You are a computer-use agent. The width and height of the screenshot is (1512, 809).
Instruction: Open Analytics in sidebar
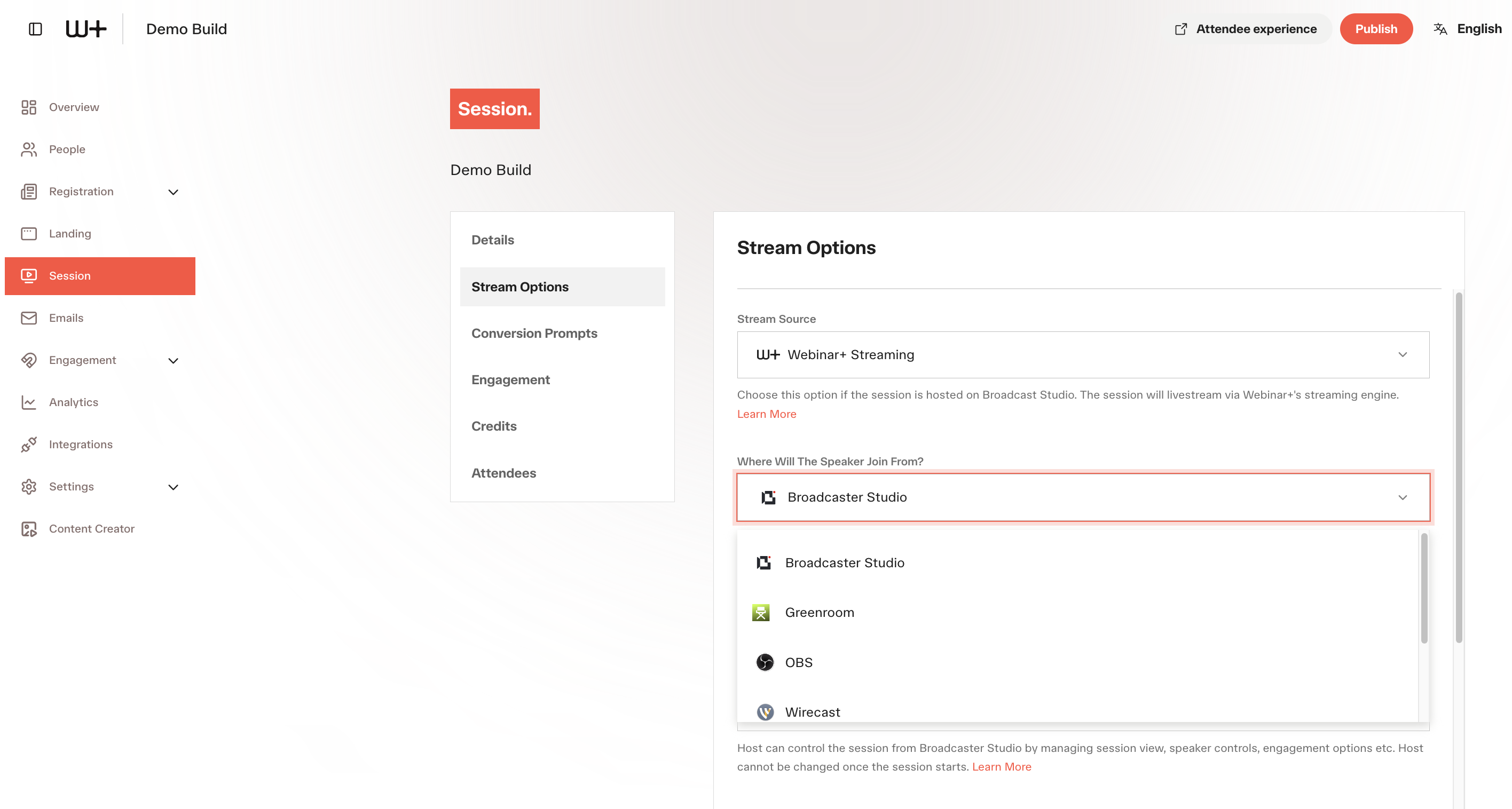100,402
